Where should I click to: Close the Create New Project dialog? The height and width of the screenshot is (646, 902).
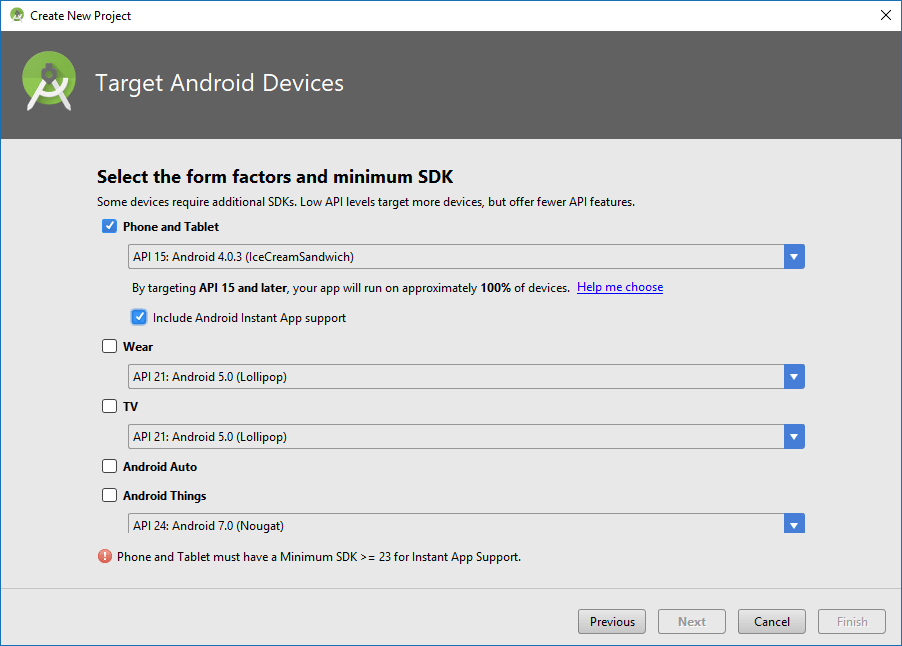886,16
